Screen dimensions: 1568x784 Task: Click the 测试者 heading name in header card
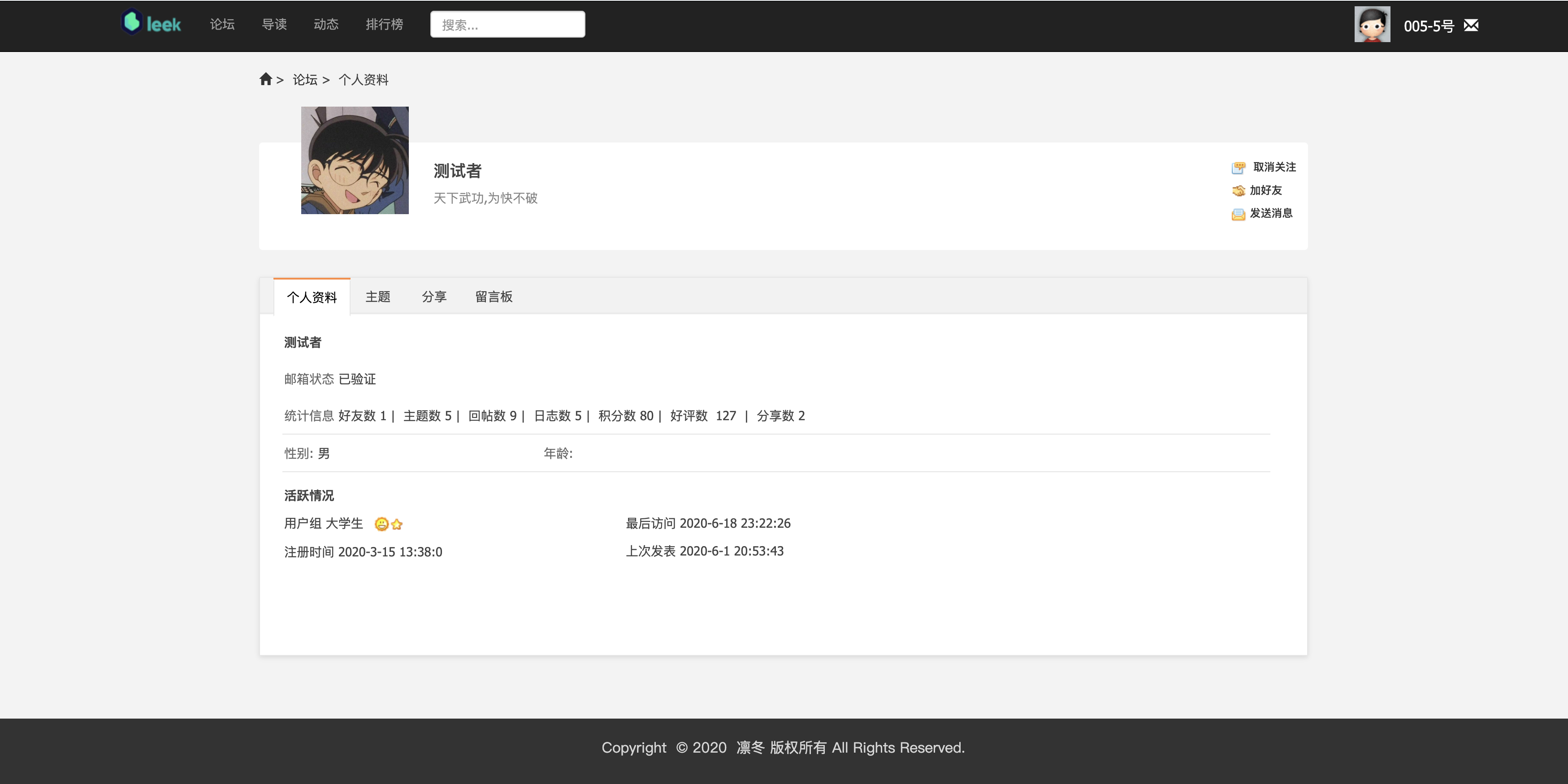(457, 171)
